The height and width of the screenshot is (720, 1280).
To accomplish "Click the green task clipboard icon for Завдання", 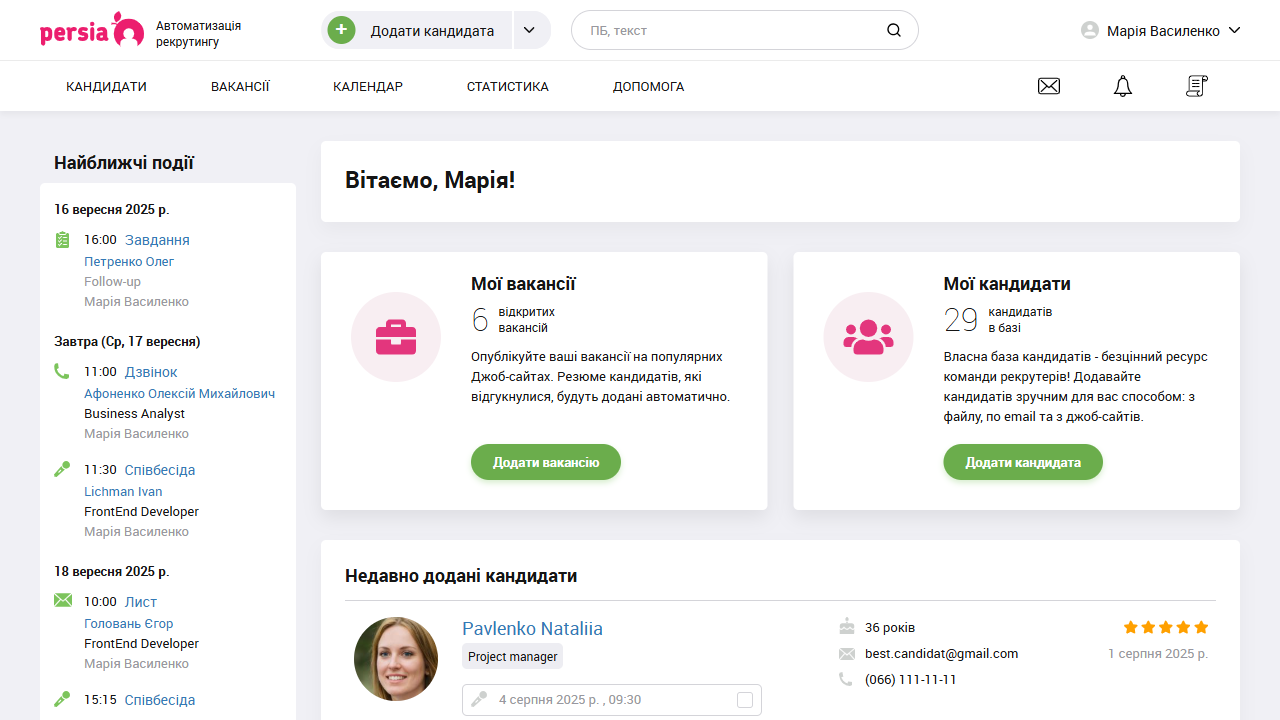I will (x=63, y=239).
